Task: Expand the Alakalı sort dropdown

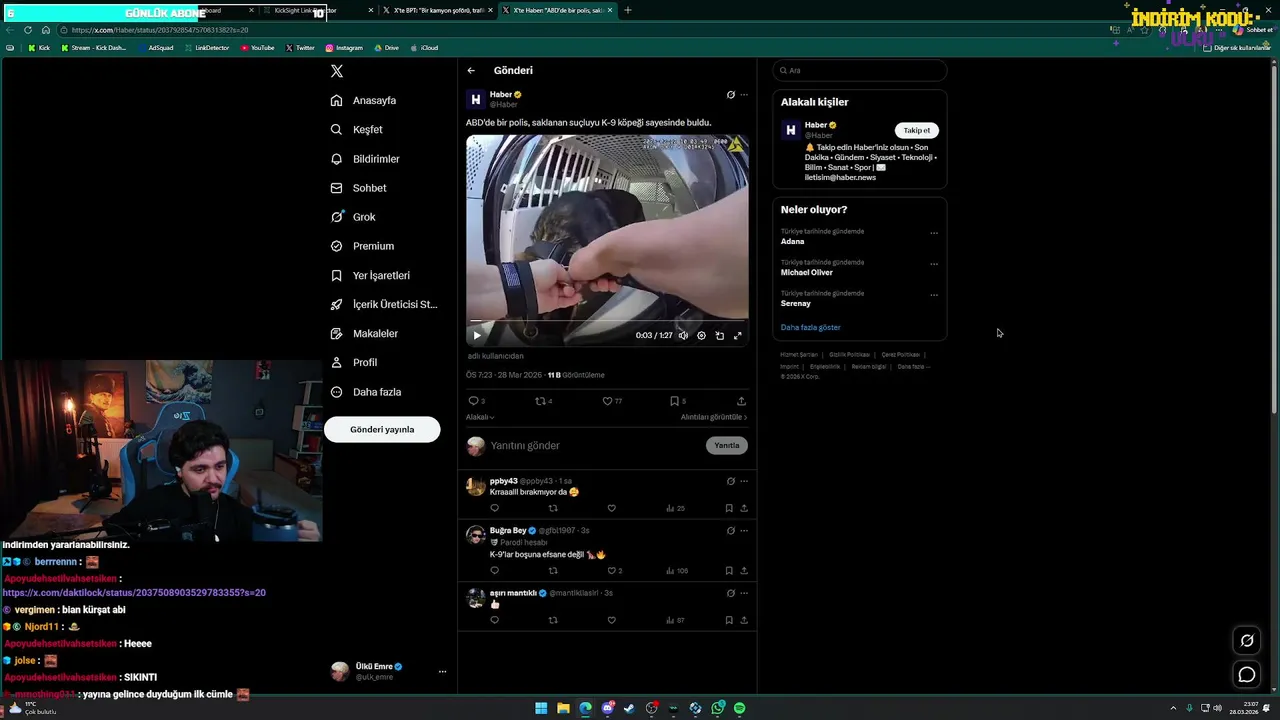Action: [480, 417]
